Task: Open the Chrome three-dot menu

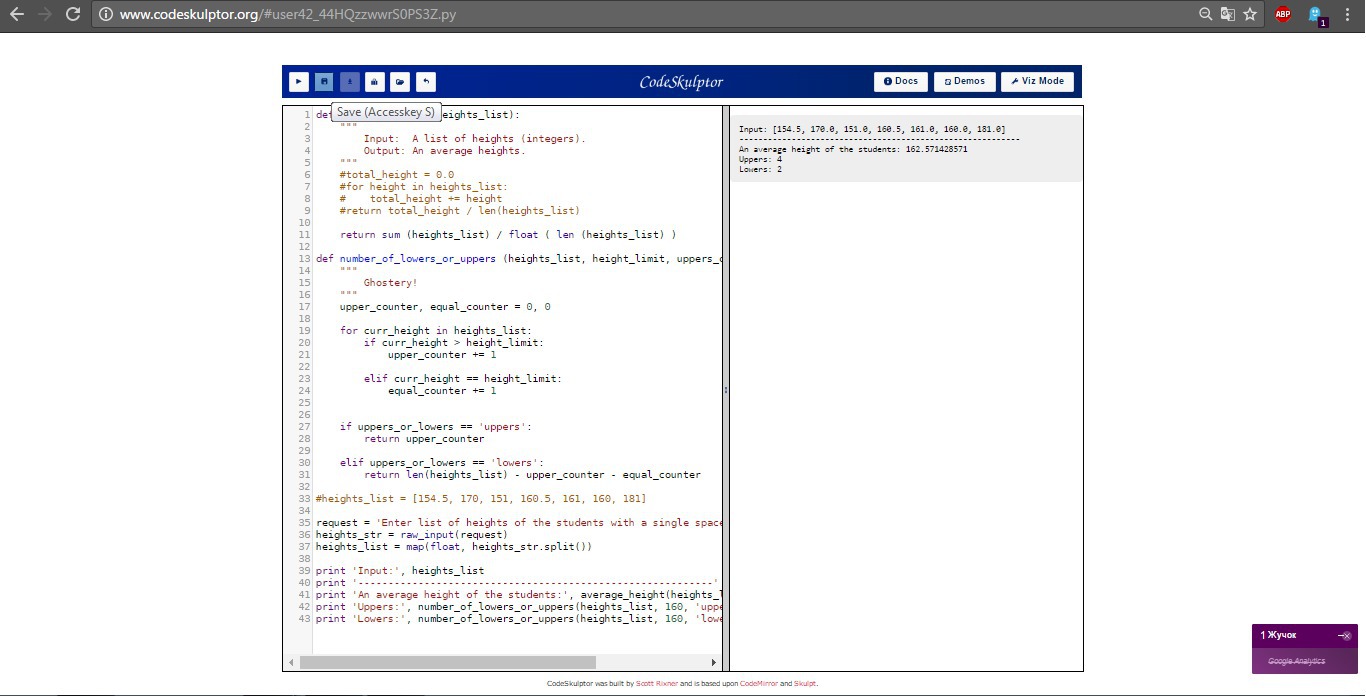Action: coord(1348,15)
